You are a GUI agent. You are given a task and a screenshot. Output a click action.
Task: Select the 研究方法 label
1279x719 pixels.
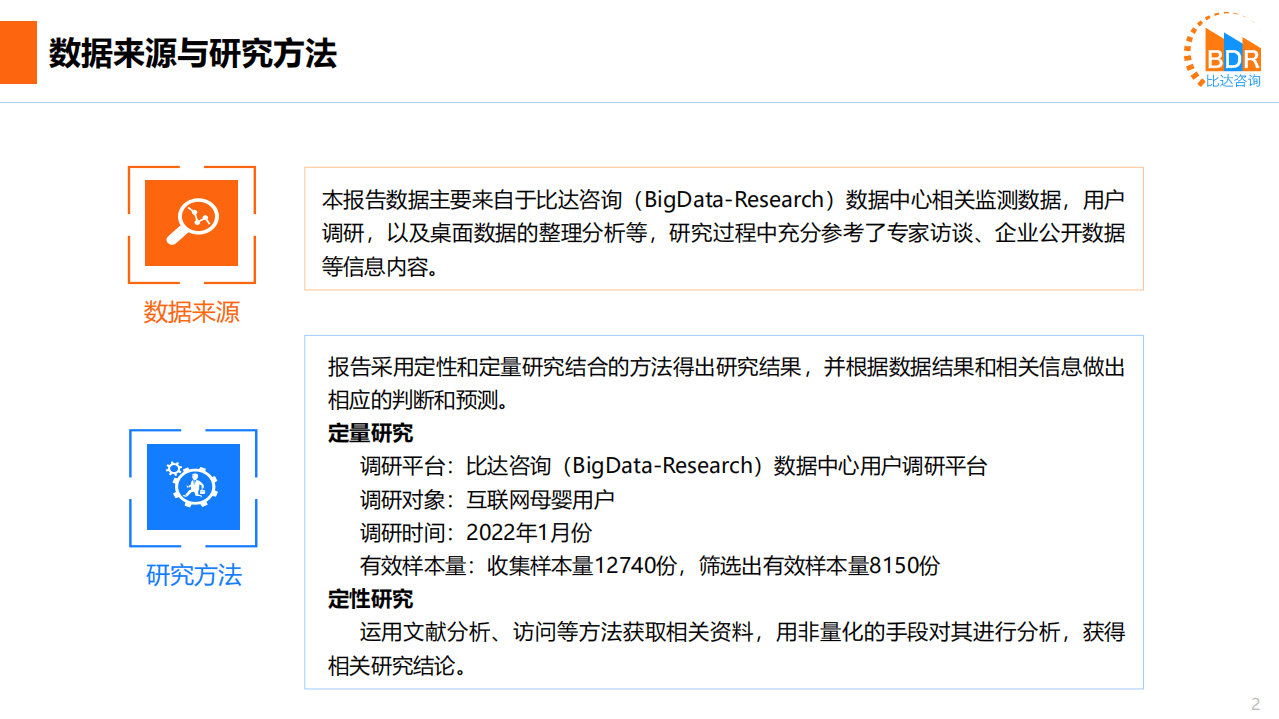tap(192, 575)
